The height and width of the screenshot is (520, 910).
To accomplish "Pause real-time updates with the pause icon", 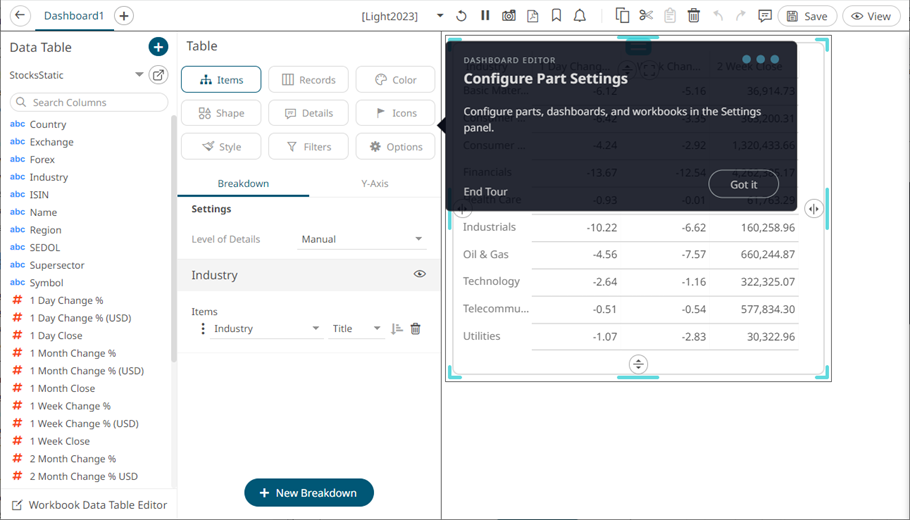I will (485, 16).
